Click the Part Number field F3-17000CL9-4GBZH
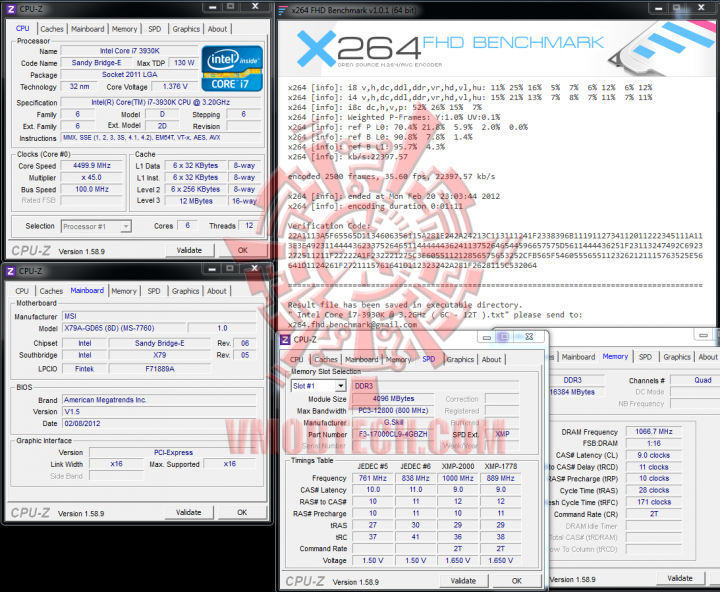Viewport: 720px width, 592px height. (393, 434)
